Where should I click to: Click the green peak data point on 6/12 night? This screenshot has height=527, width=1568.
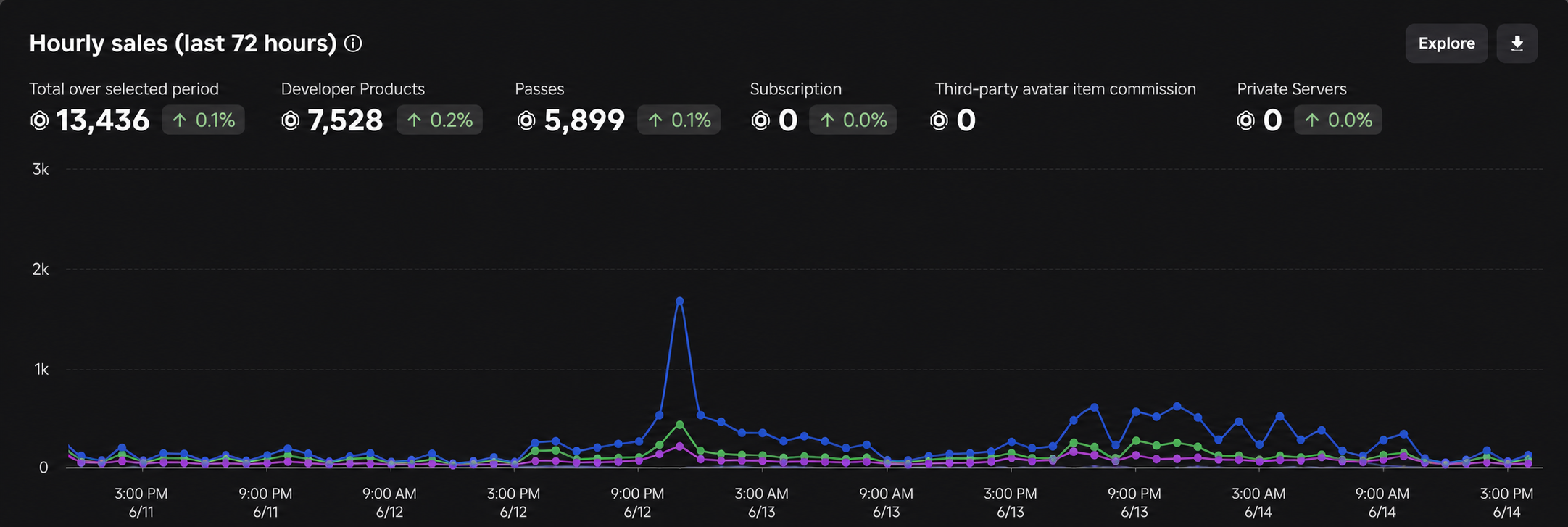[679, 424]
